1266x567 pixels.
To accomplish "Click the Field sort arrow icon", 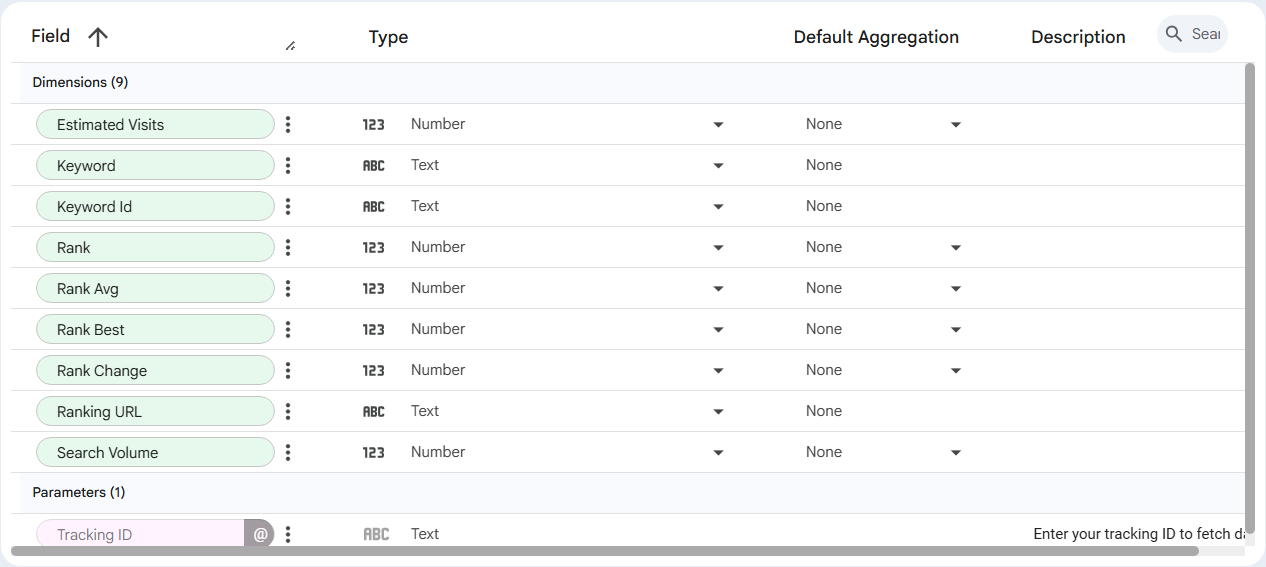I will coord(97,37).
